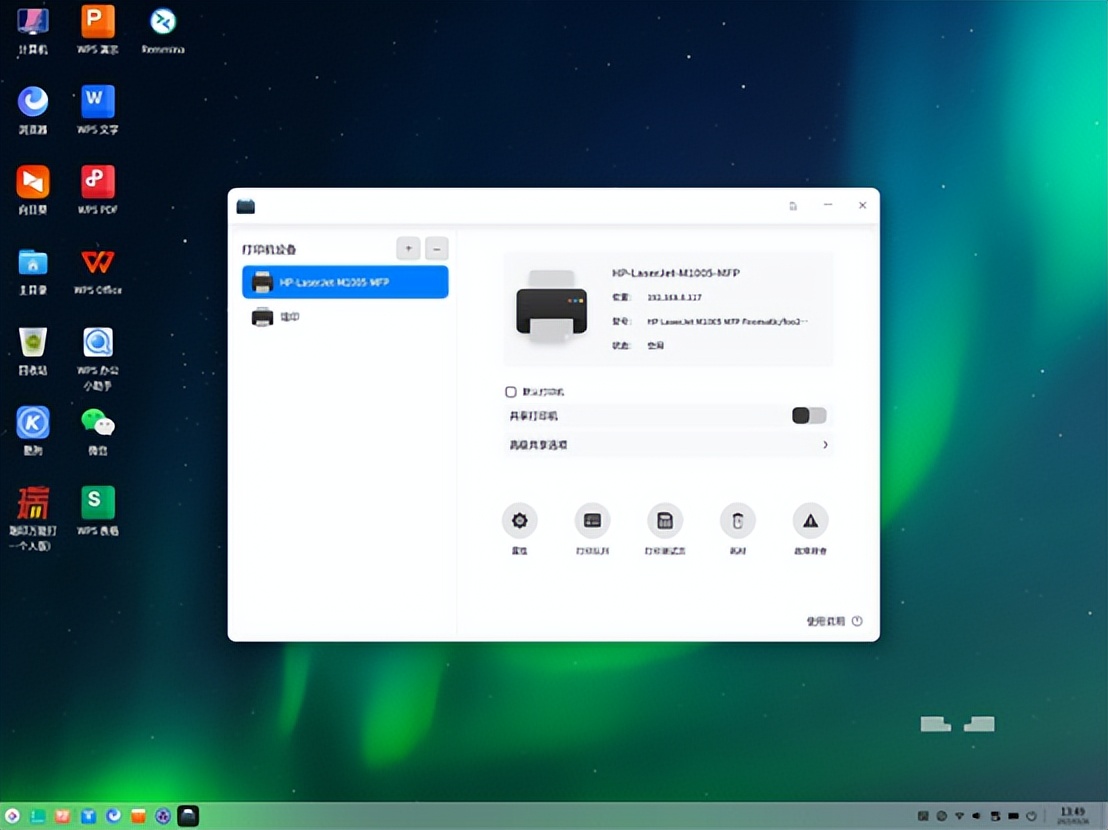The width and height of the screenshot is (1108, 830).
Task: Print a test page
Action: [x=665, y=520]
